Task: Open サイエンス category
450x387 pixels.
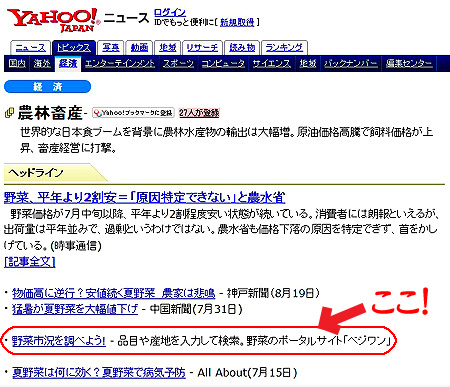Action: (x=271, y=63)
